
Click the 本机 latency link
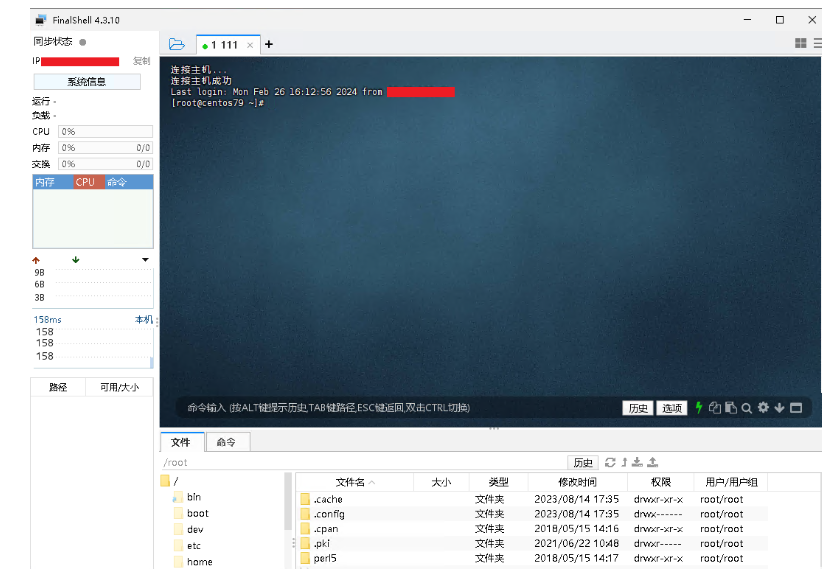[144, 319]
